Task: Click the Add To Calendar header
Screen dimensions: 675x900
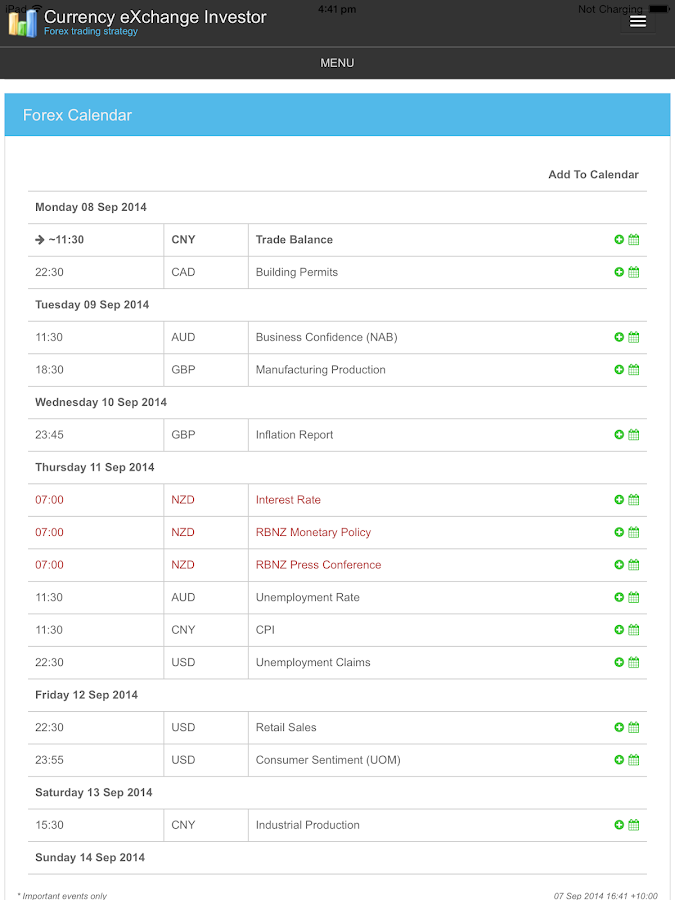Action: [593, 175]
